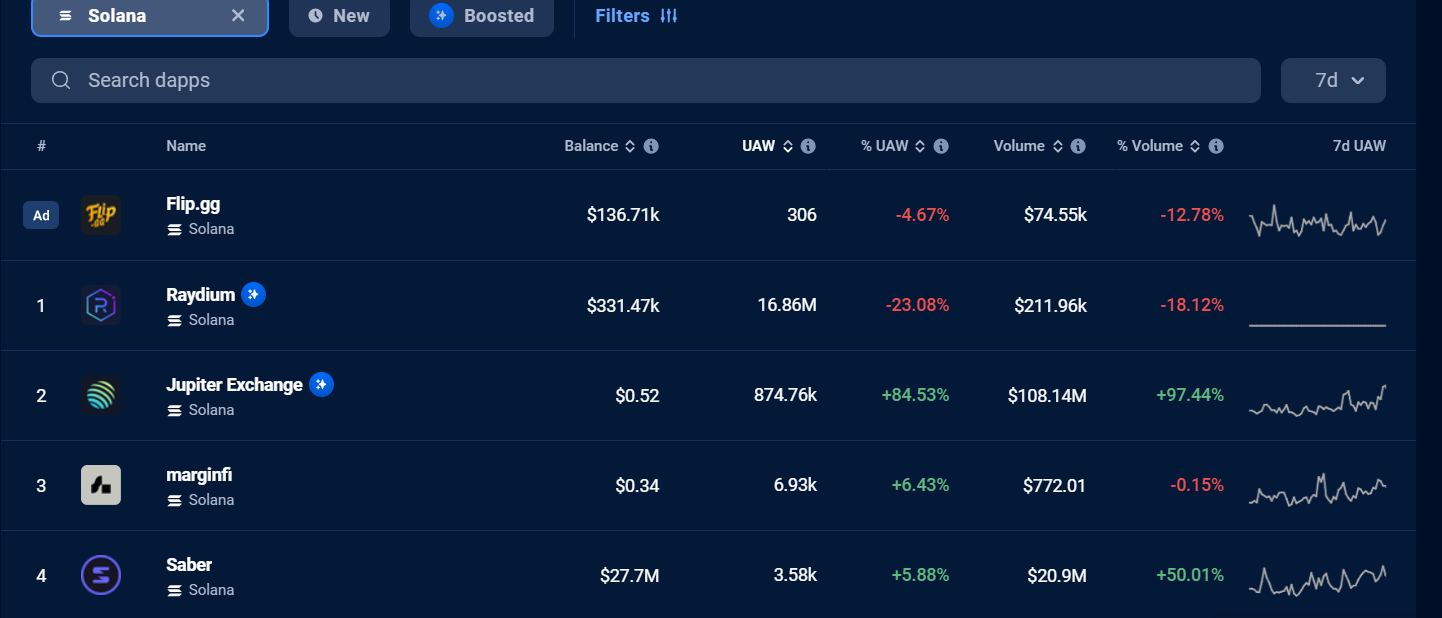
Task: Show info tooltip for % Volume column
Action: pyautogui.click(x=1216, y=146)
